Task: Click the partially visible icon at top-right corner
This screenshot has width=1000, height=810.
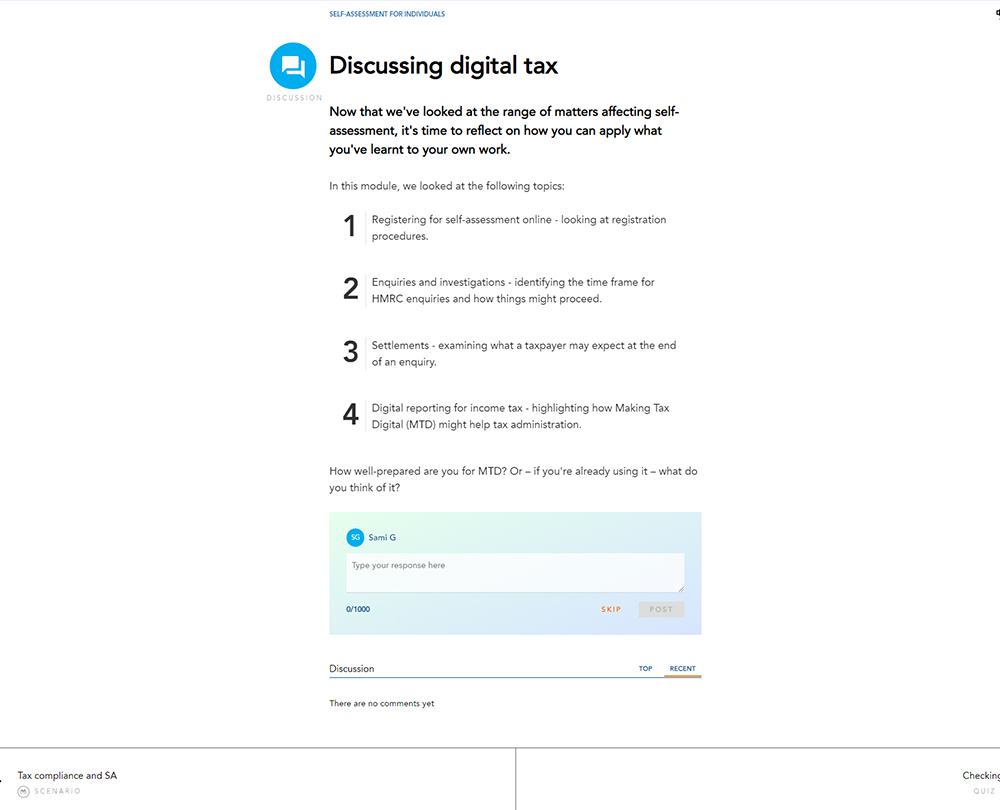Action: (996, 13)
